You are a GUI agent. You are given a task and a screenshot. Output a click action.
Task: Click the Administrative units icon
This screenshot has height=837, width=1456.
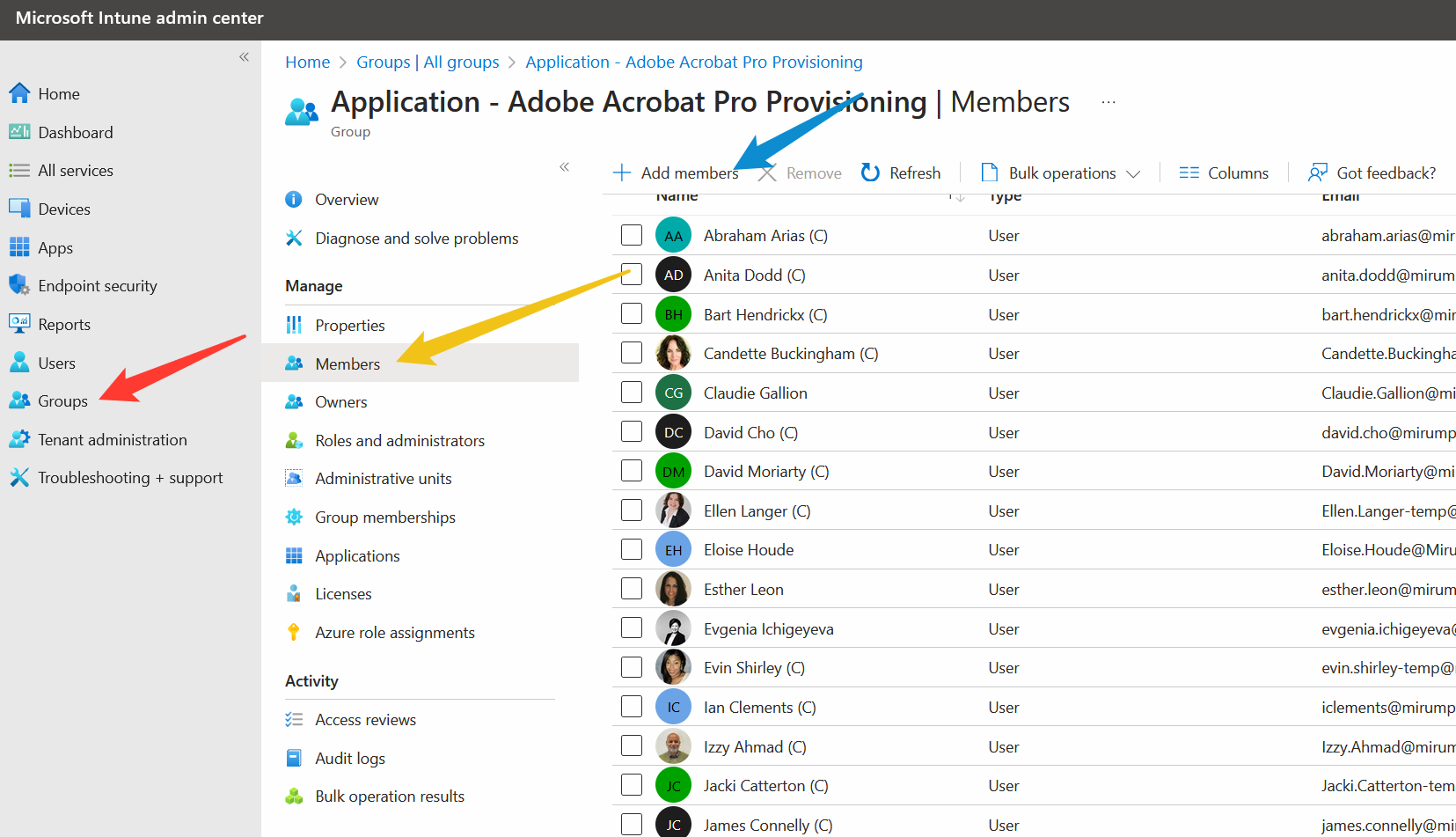pyautogui.click(x=294, y=478)
